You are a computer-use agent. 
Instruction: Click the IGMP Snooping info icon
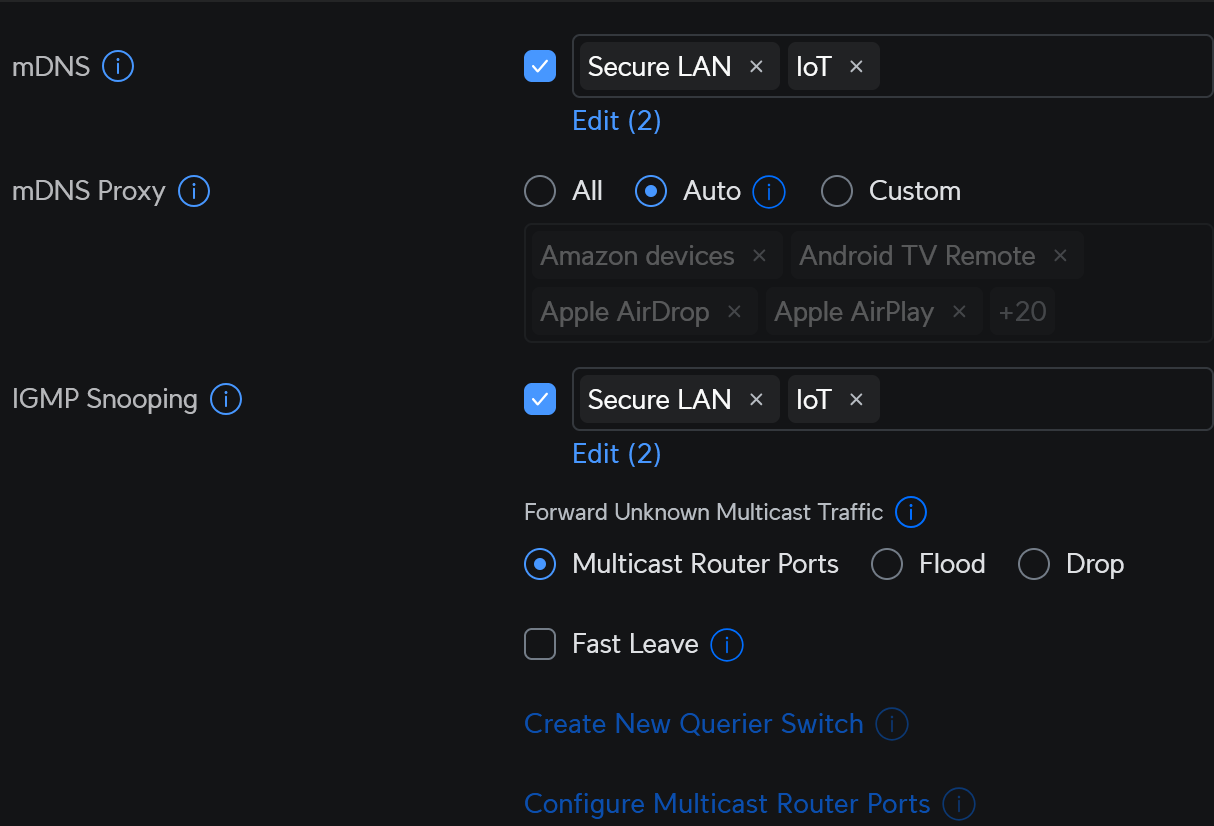click(226, 400)
